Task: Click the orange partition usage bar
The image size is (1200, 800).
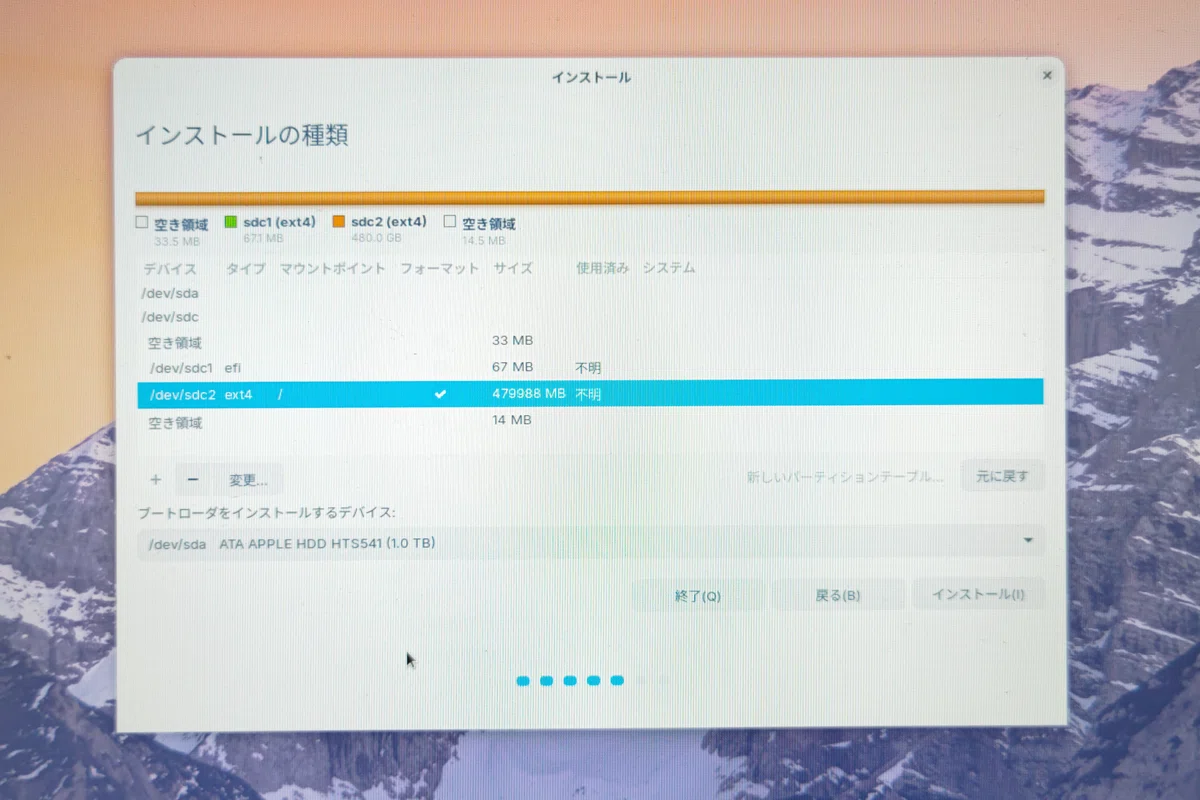Action: pyautogui.click(x=590, y=197)
